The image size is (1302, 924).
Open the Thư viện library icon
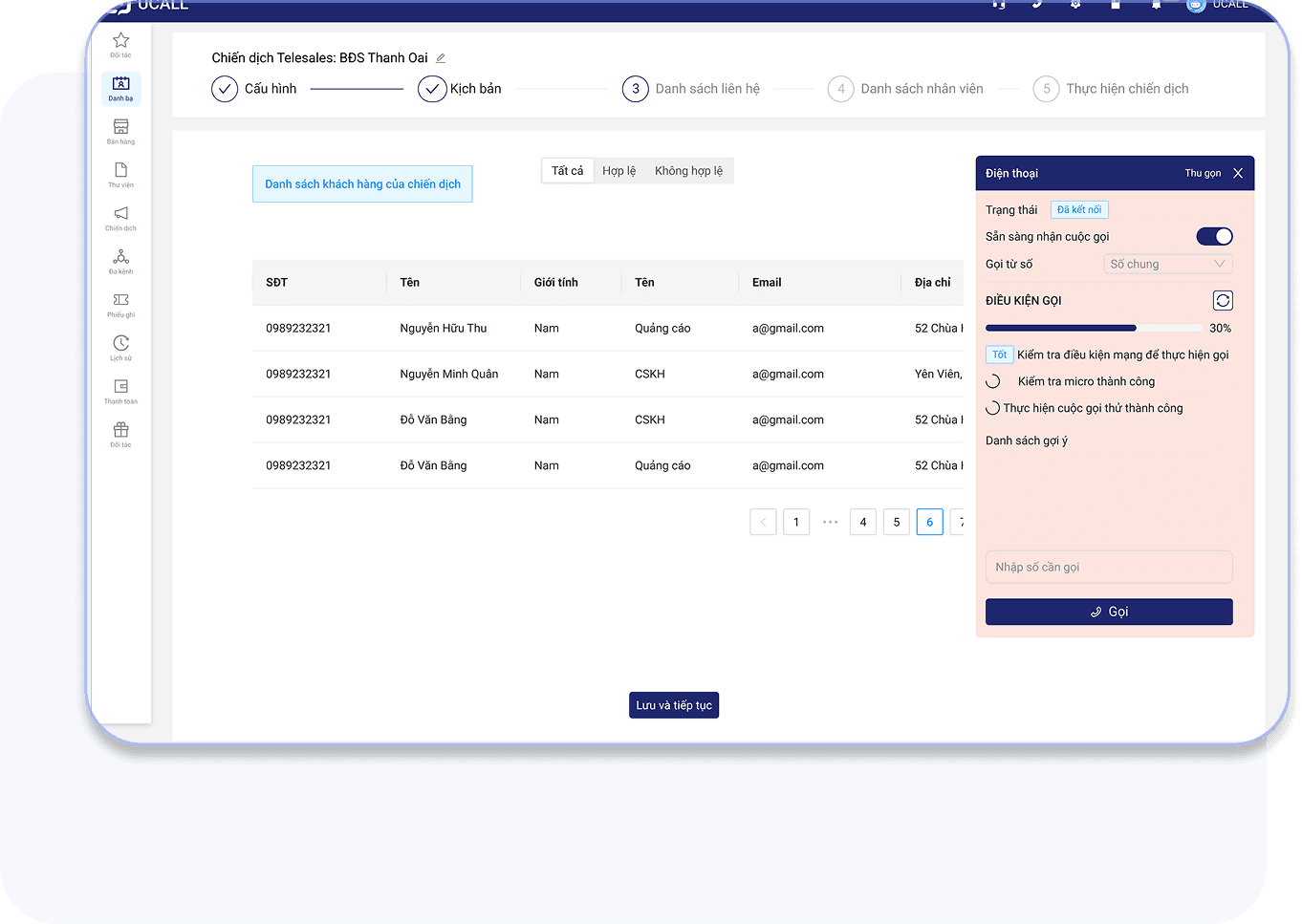click(x=120, y=175)
